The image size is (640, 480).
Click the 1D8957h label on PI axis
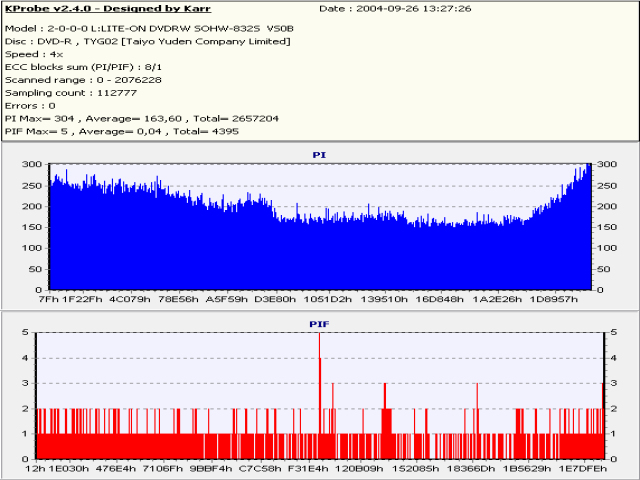pos(554,299)
